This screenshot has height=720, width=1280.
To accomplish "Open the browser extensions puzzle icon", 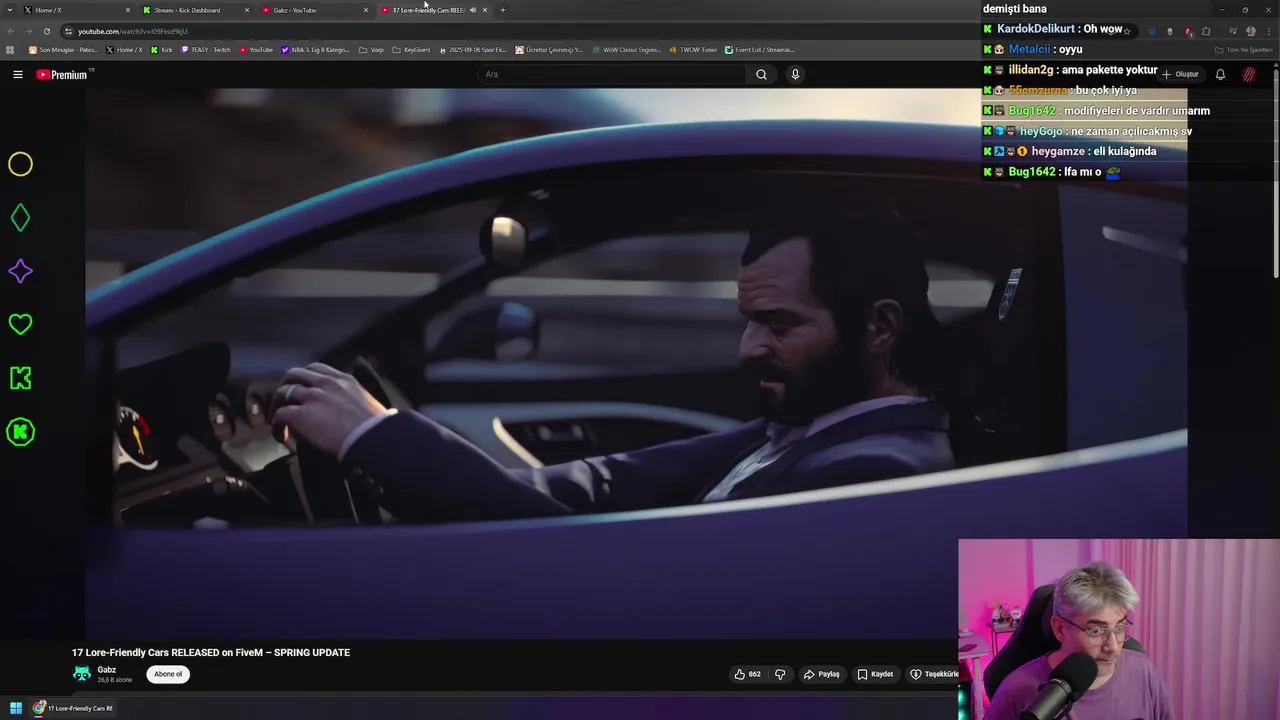I will tap(1206, 31).
